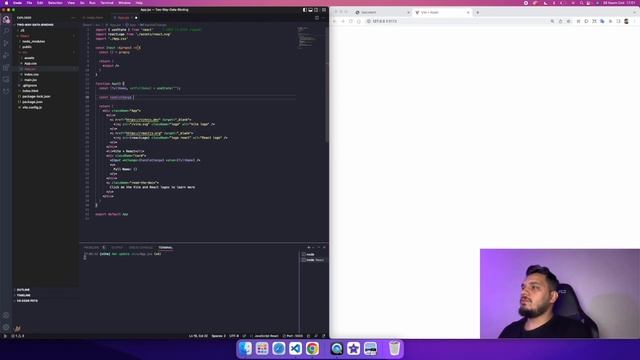Viewport: 640px width, 360px height.
Task: Open the File menu in VS Code
Action: [29, 3]
